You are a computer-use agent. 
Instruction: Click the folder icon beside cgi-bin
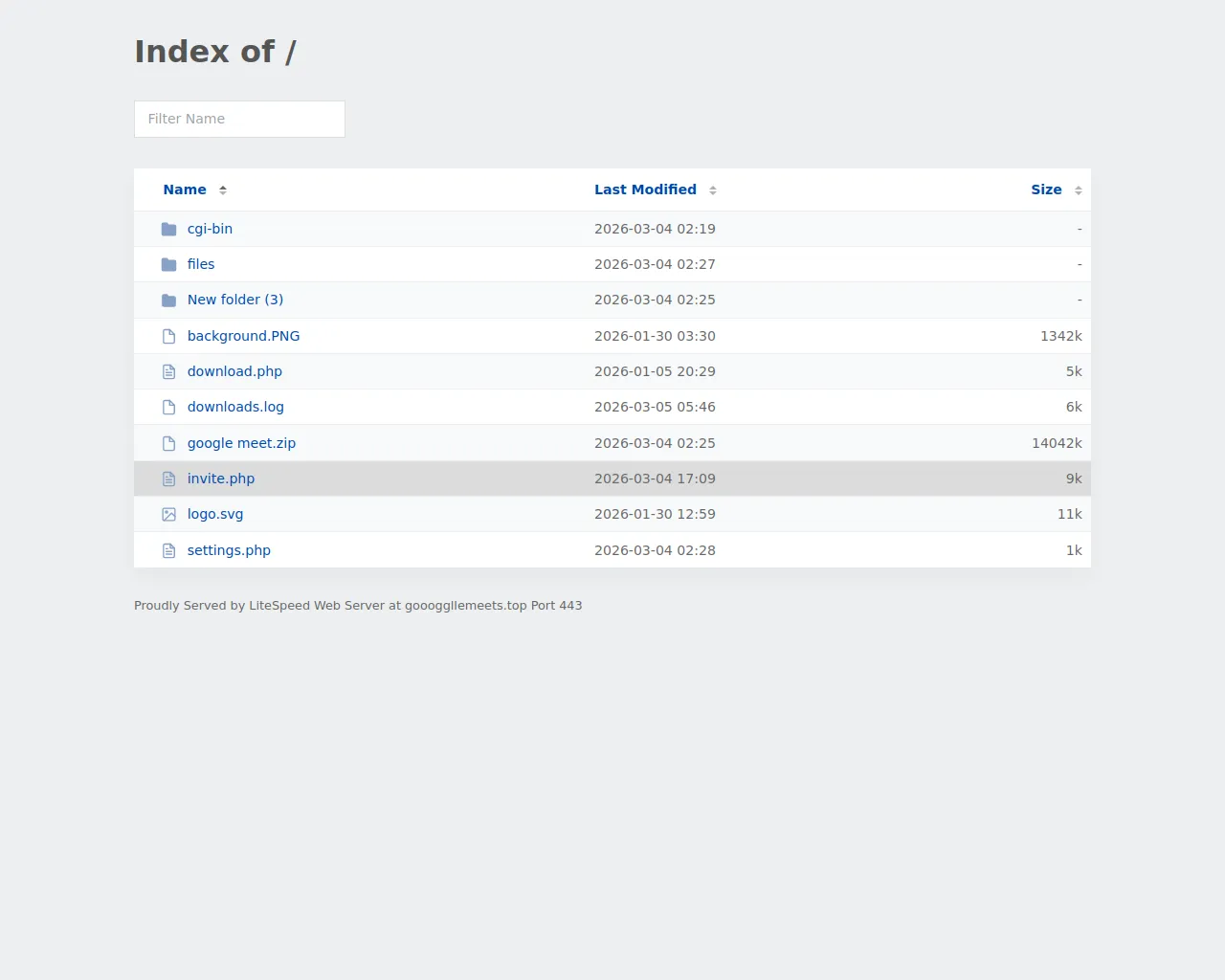tap(169, 230)
